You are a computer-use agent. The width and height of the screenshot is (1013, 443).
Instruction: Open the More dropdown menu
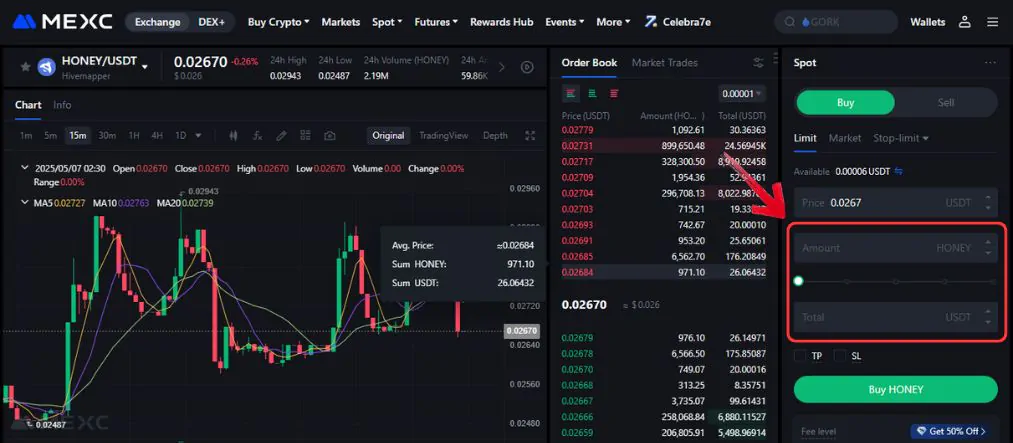613,22
